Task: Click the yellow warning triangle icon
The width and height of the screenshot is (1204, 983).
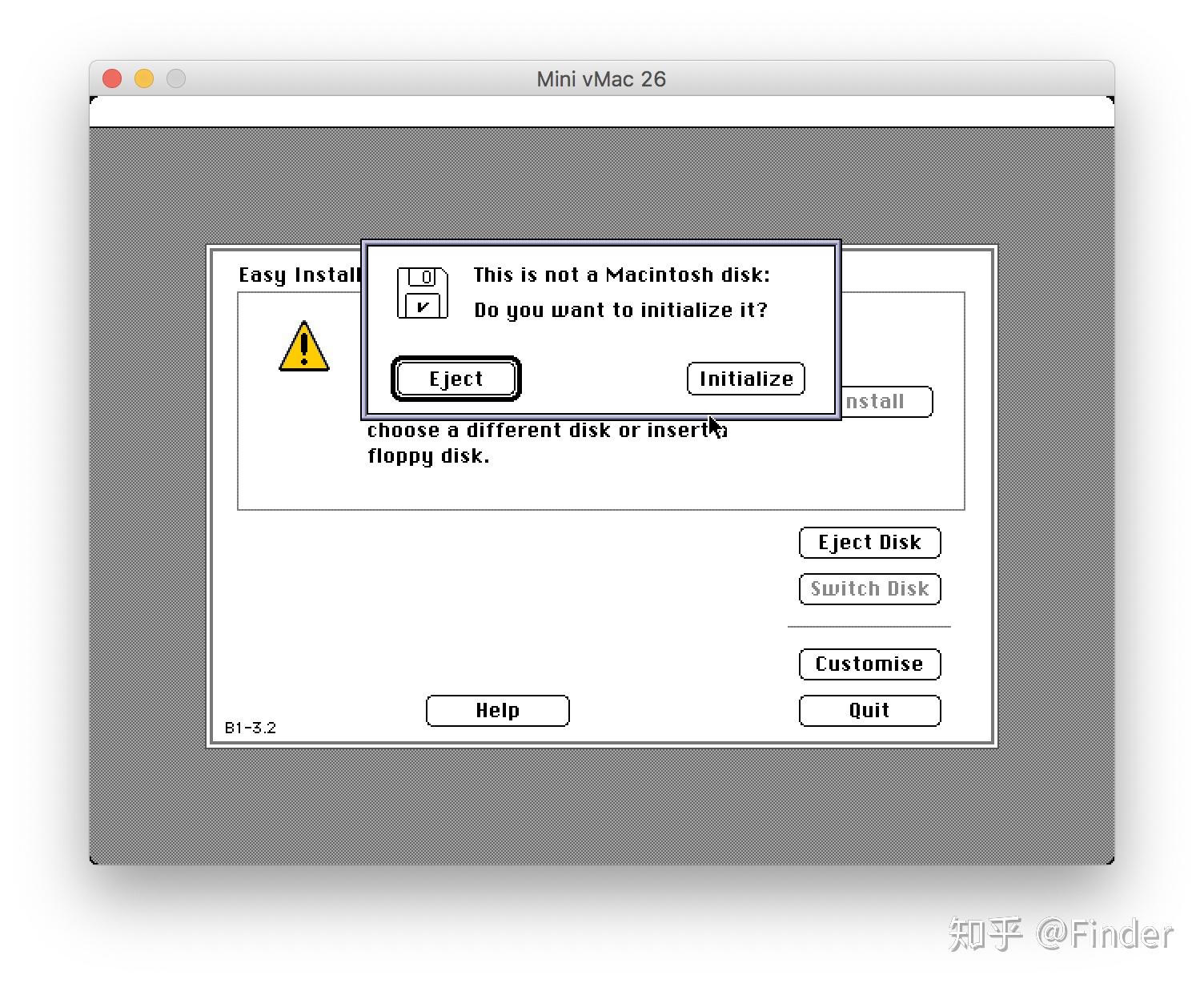Action: (304, 349)
